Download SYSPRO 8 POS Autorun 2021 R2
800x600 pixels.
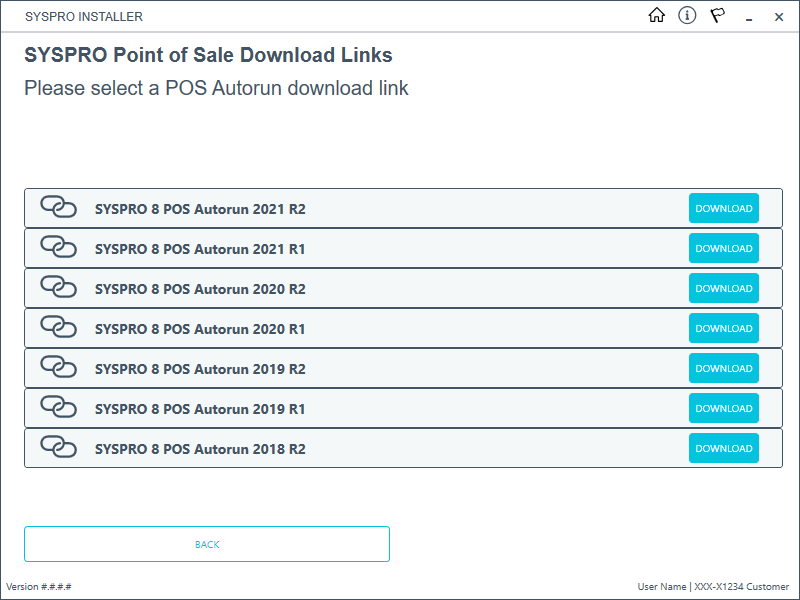click(723, 208)
